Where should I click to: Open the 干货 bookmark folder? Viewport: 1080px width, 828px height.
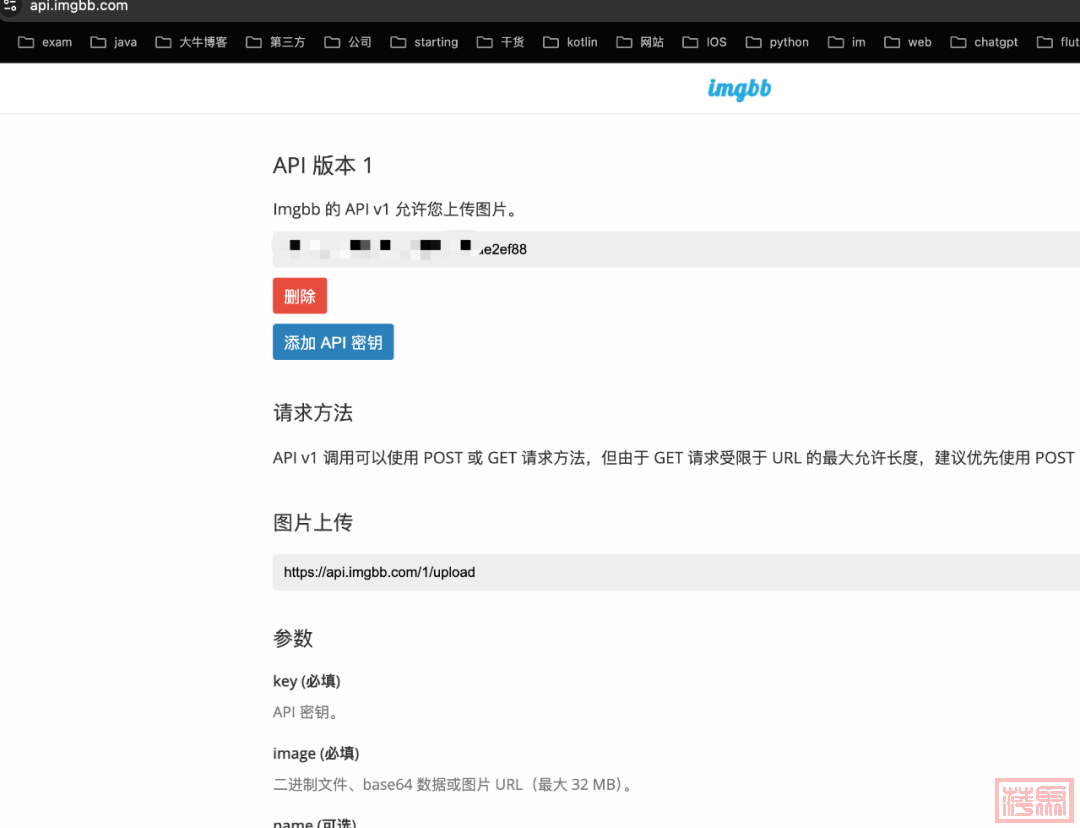point(500,42)
